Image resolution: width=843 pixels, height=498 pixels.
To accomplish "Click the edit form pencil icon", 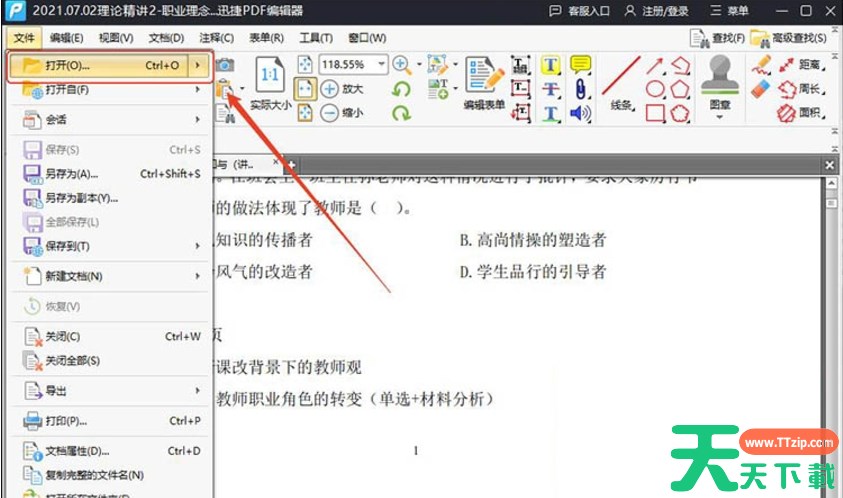I will pos(484,75).
